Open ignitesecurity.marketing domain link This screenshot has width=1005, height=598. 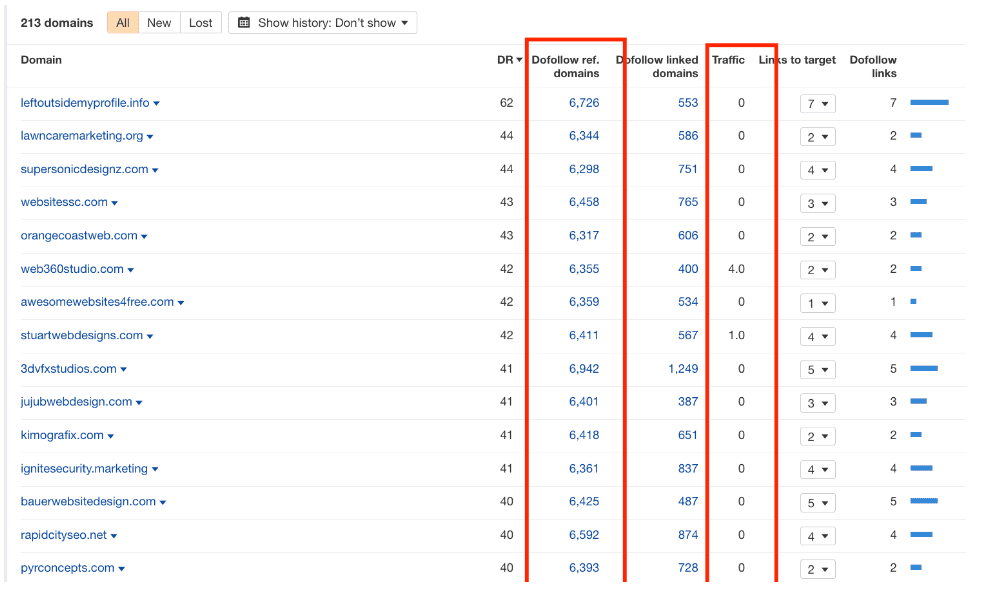(84, 469)
